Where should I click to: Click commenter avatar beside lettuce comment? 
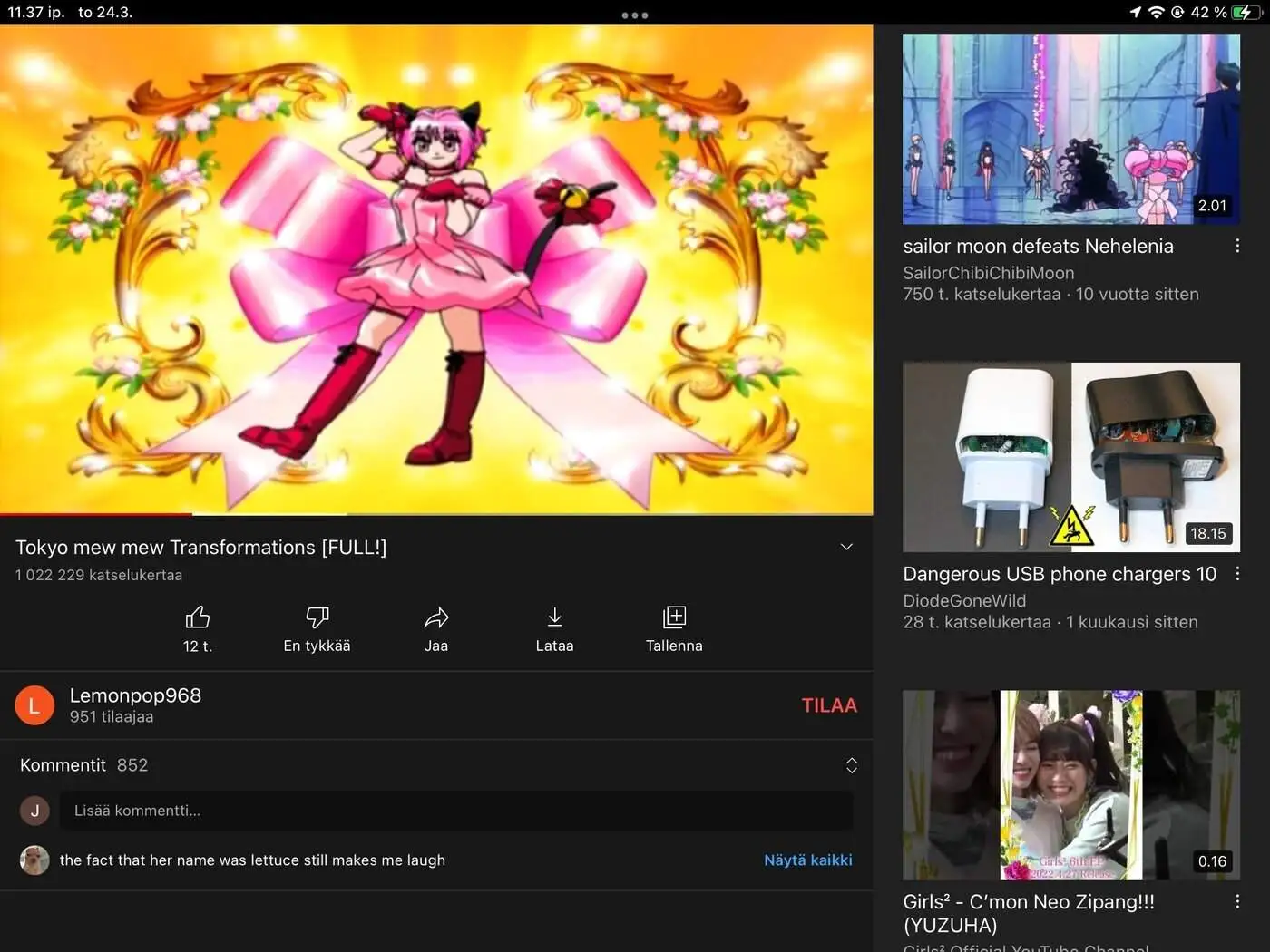[34, 860]
